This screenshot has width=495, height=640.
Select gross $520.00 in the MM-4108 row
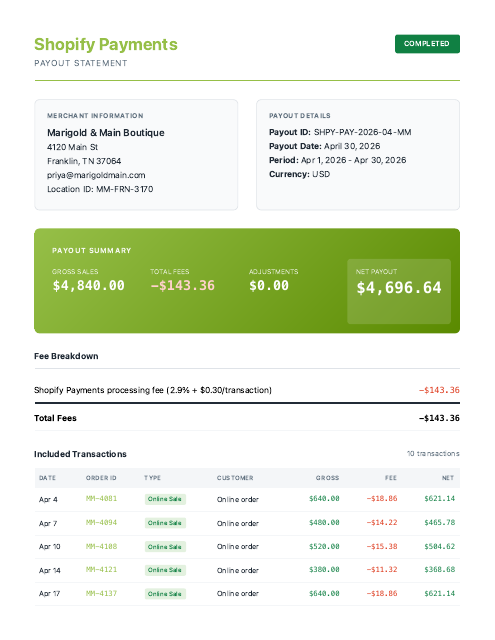coord(324,546)
